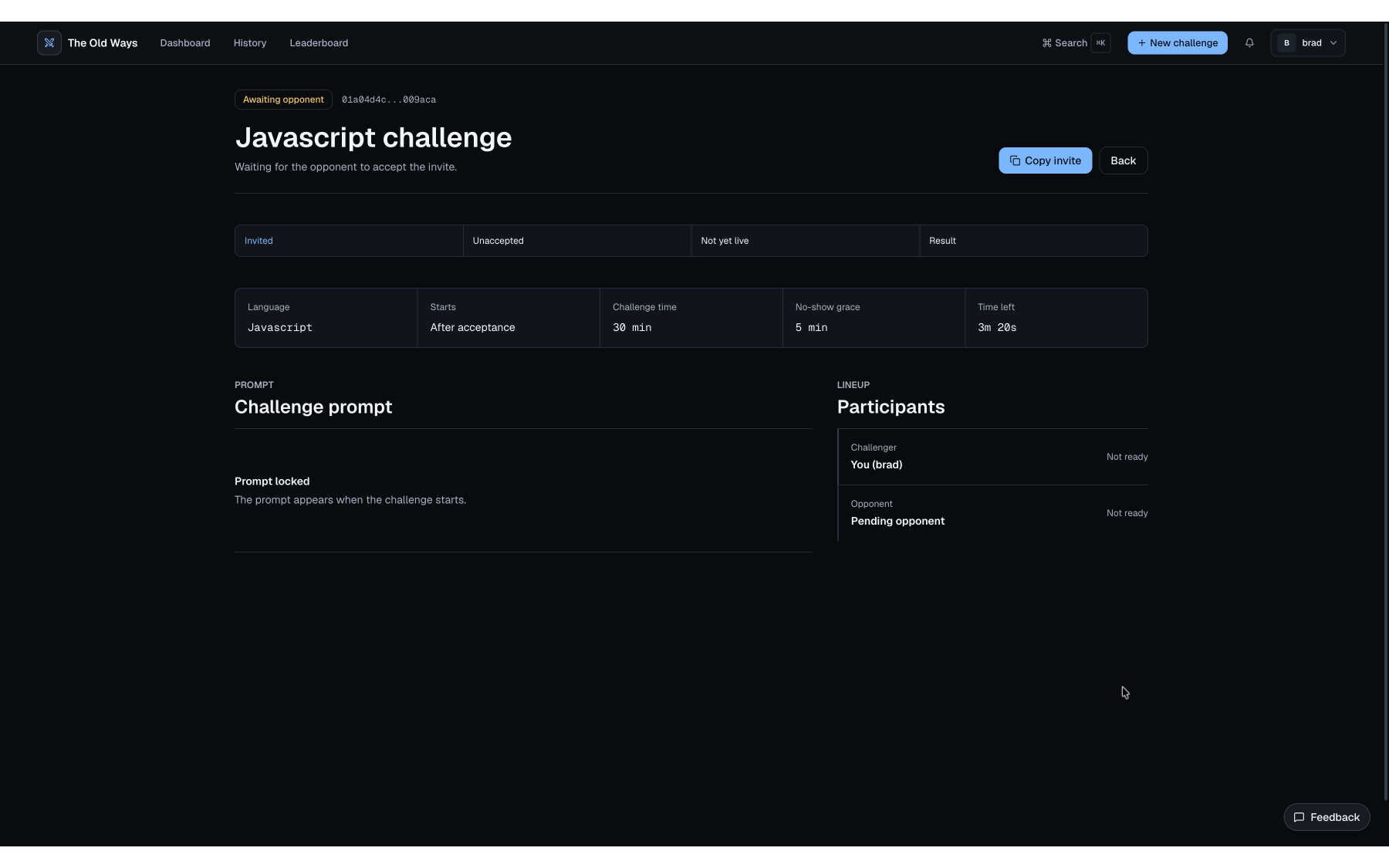Screen dimensions: 1389x868
Task: Select the Not yet live stage step
Action: click(806, 241)
